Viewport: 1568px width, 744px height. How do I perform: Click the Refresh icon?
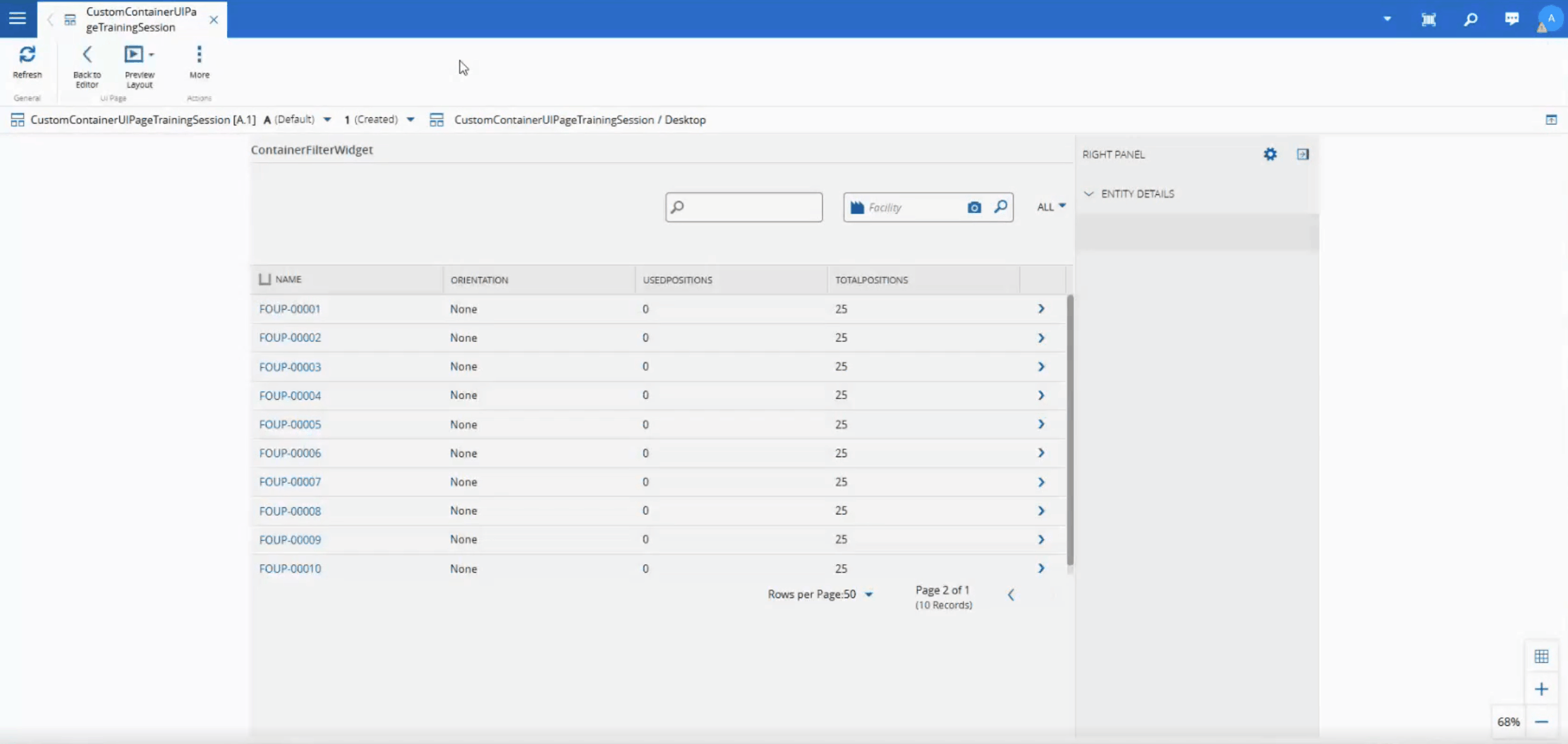pyautogui.click(x=27, y=54)
